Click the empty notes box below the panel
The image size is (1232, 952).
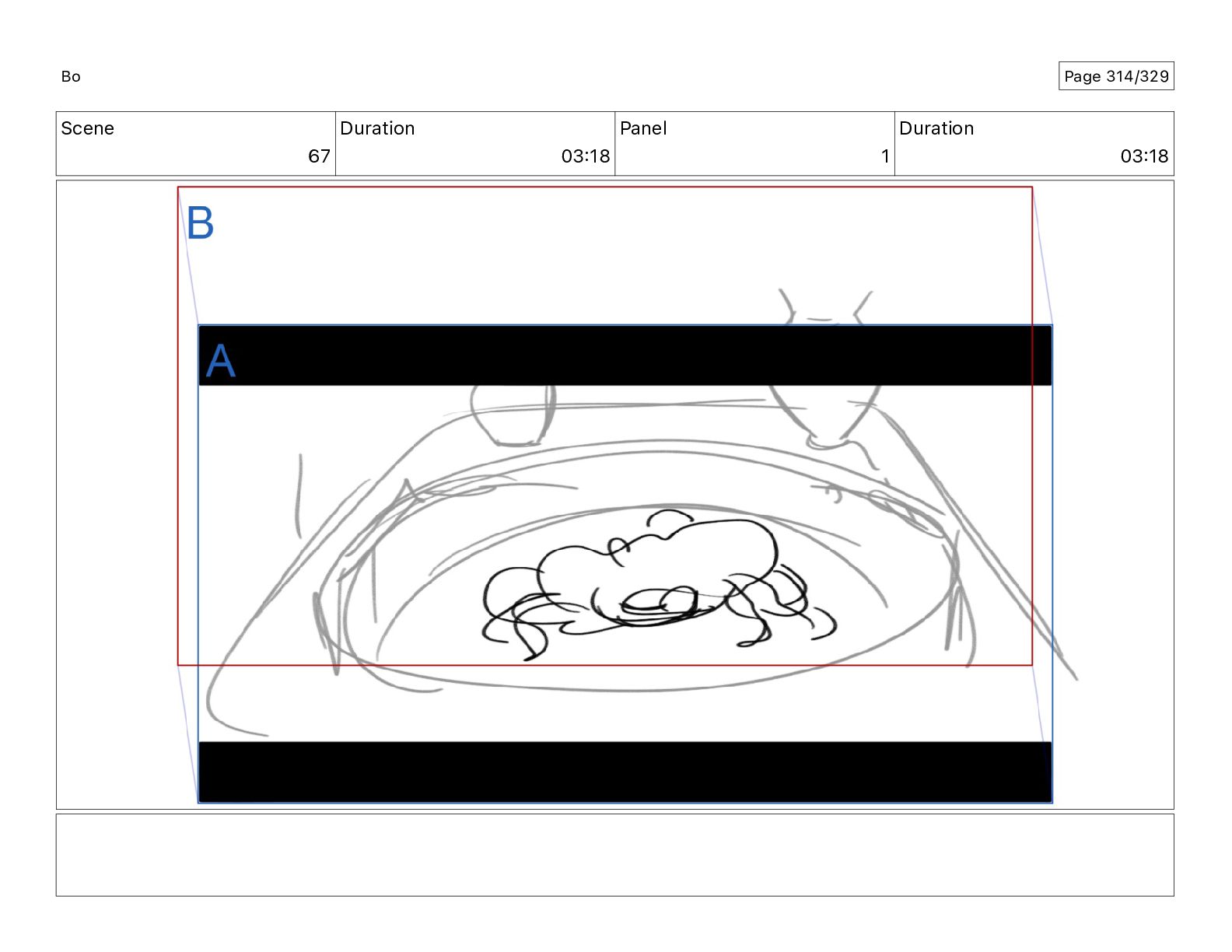pyautogui.click(x=614, y=855)
